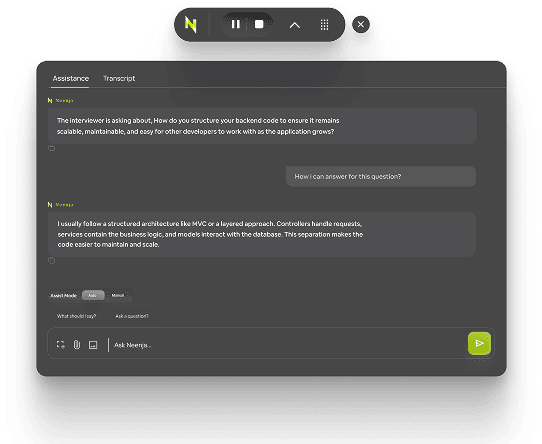
Task: Select Manual assist mode
Action: 118,295
